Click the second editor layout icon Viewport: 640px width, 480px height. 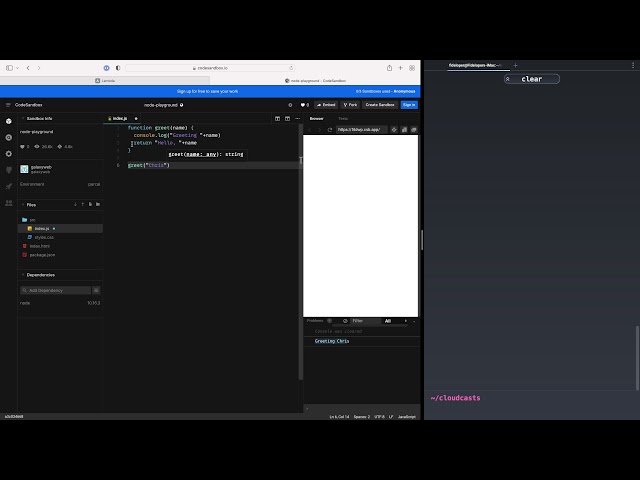[x=287, y=118]
